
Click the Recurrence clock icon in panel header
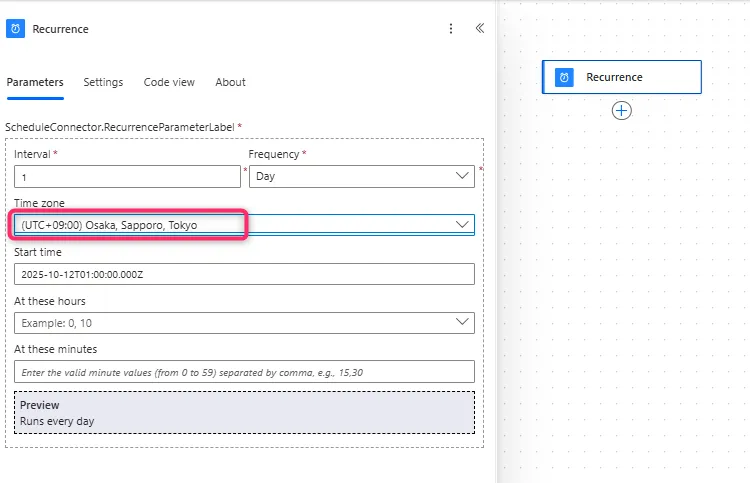point(16,29)
